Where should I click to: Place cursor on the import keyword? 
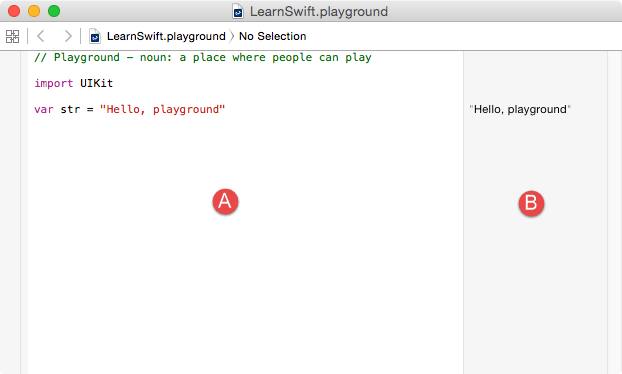pos(54,83)
